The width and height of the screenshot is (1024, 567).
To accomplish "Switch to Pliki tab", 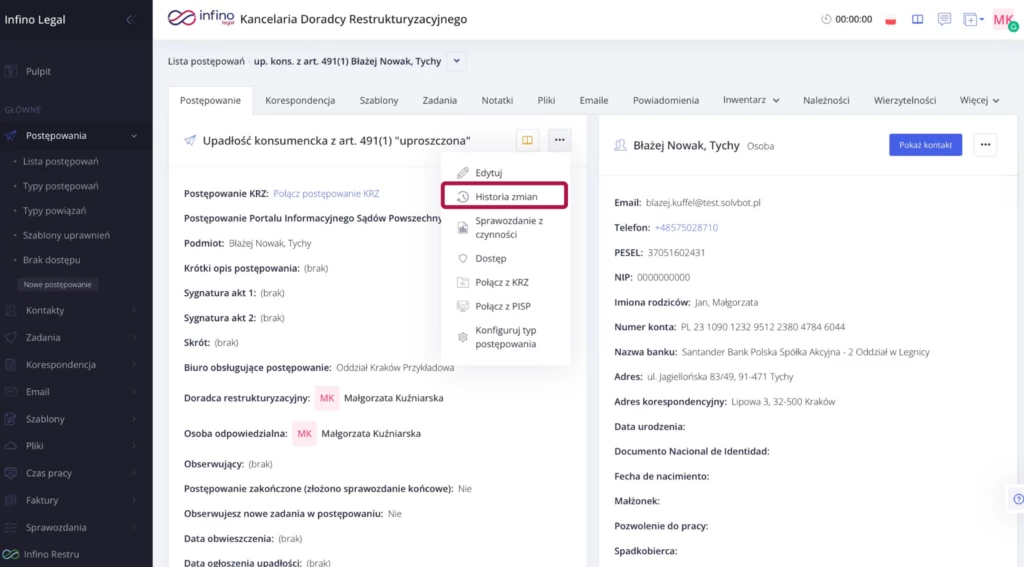I will tap(546, 101).
